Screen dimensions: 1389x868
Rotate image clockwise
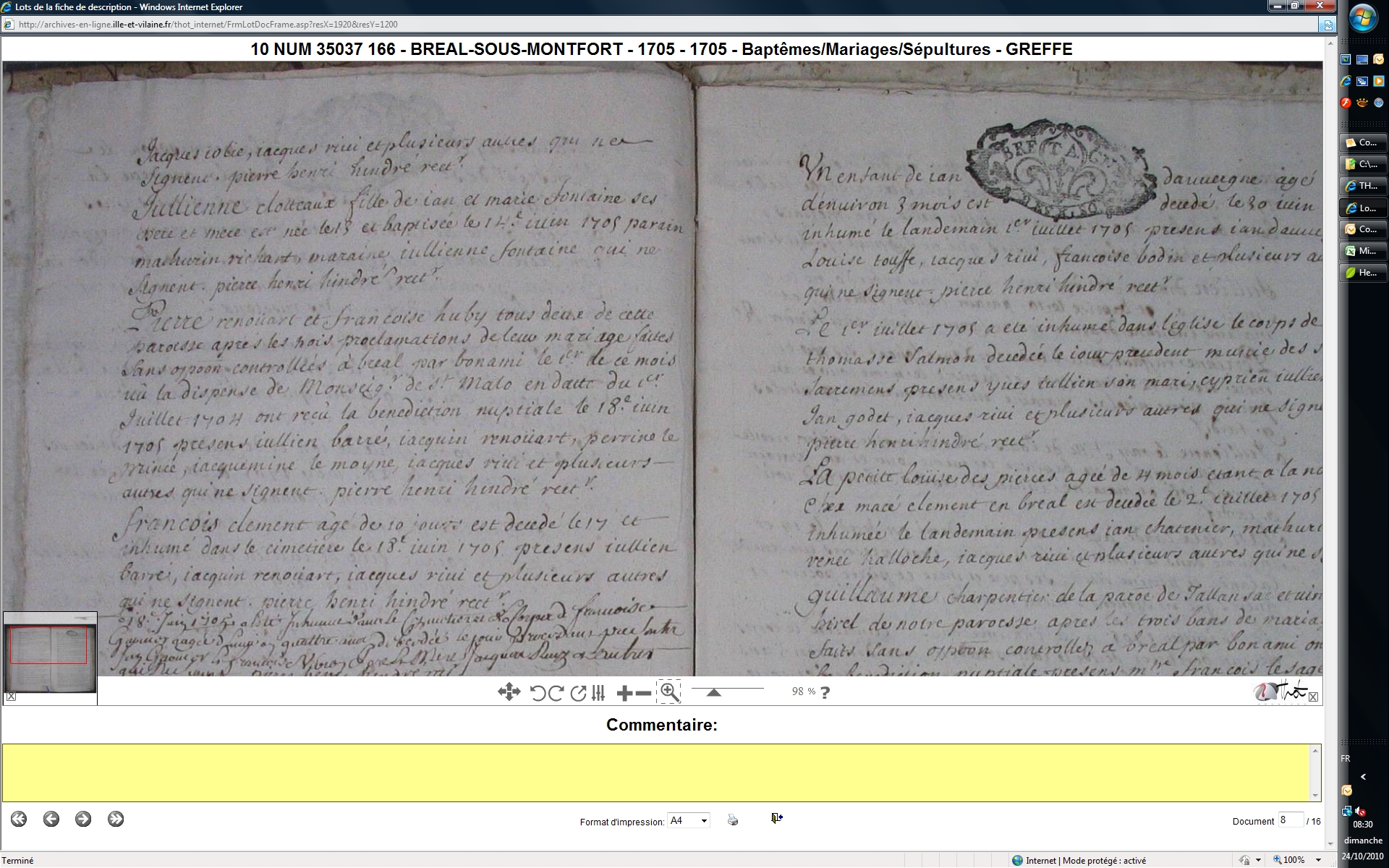tap(556, 693)
